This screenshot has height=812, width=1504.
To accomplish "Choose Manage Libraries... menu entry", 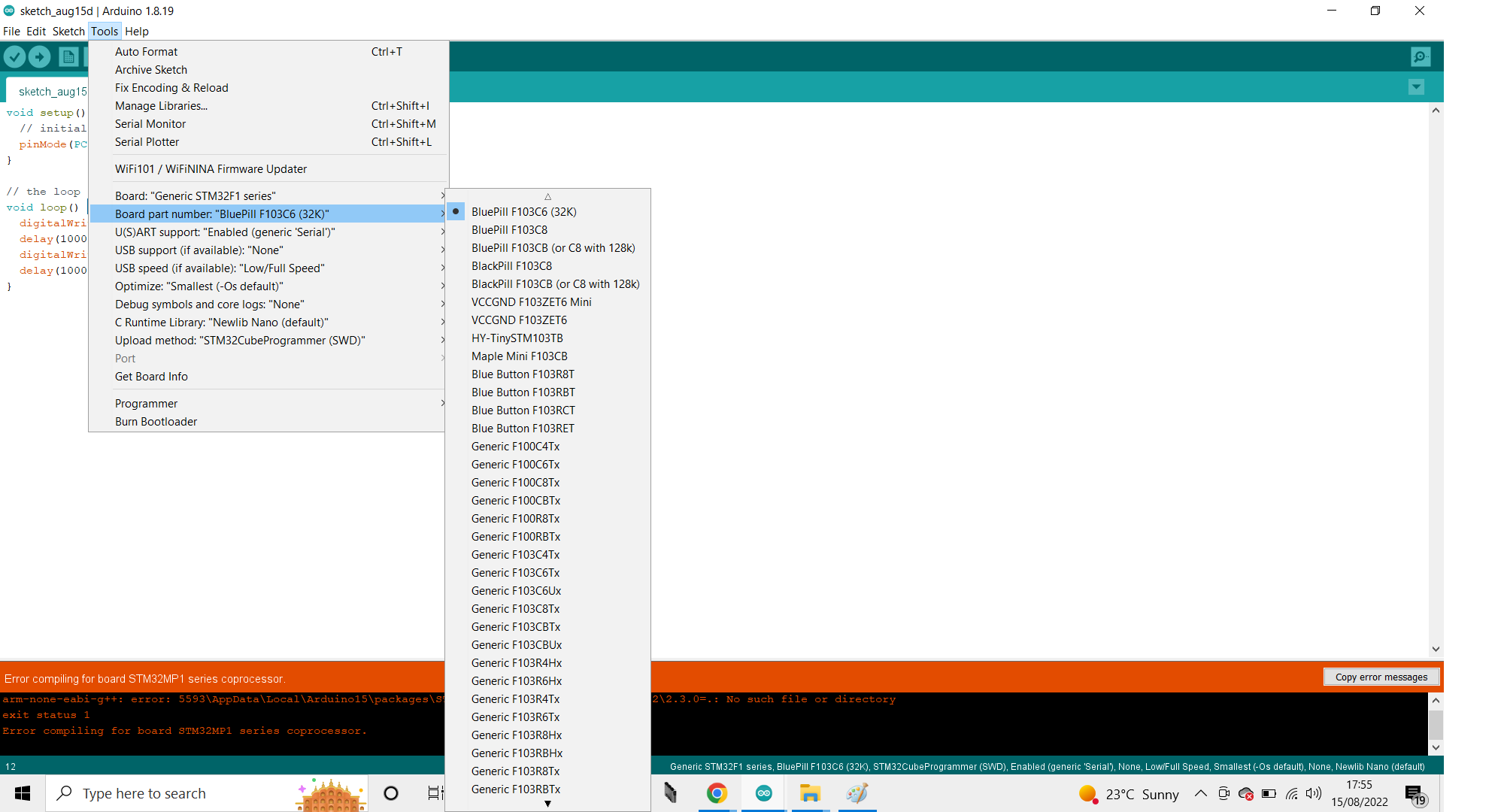I will point(268,106).
